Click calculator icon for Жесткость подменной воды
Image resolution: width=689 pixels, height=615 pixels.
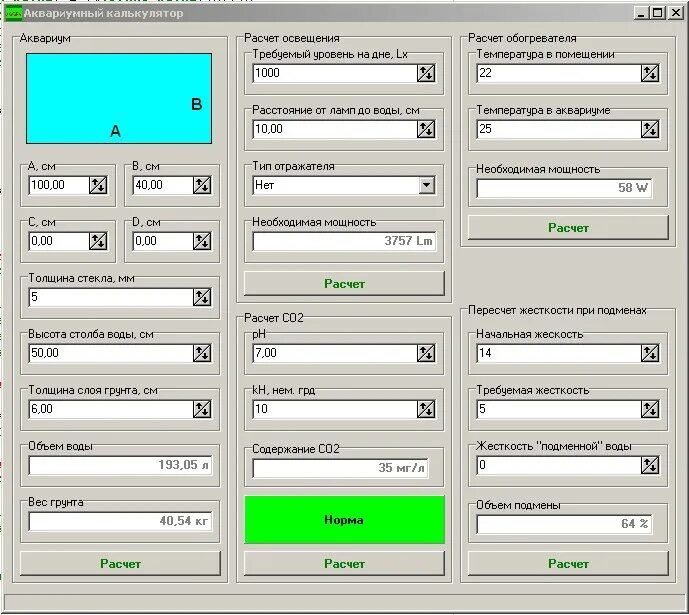[650, 465]
